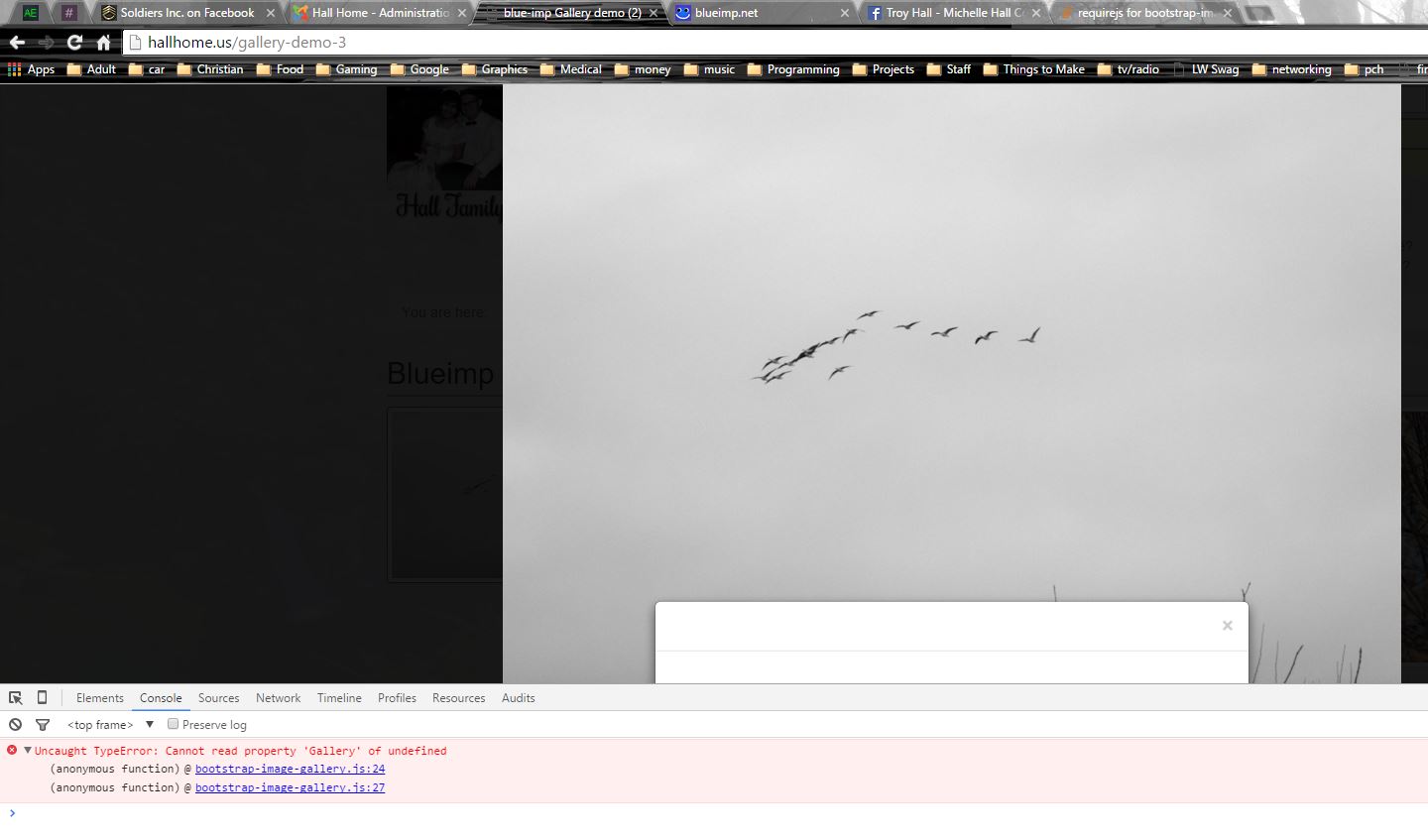The height and width of the screenshot is (840, 1428).
Task: Close the modal dialog with the × button
Action: (1228, 625)
